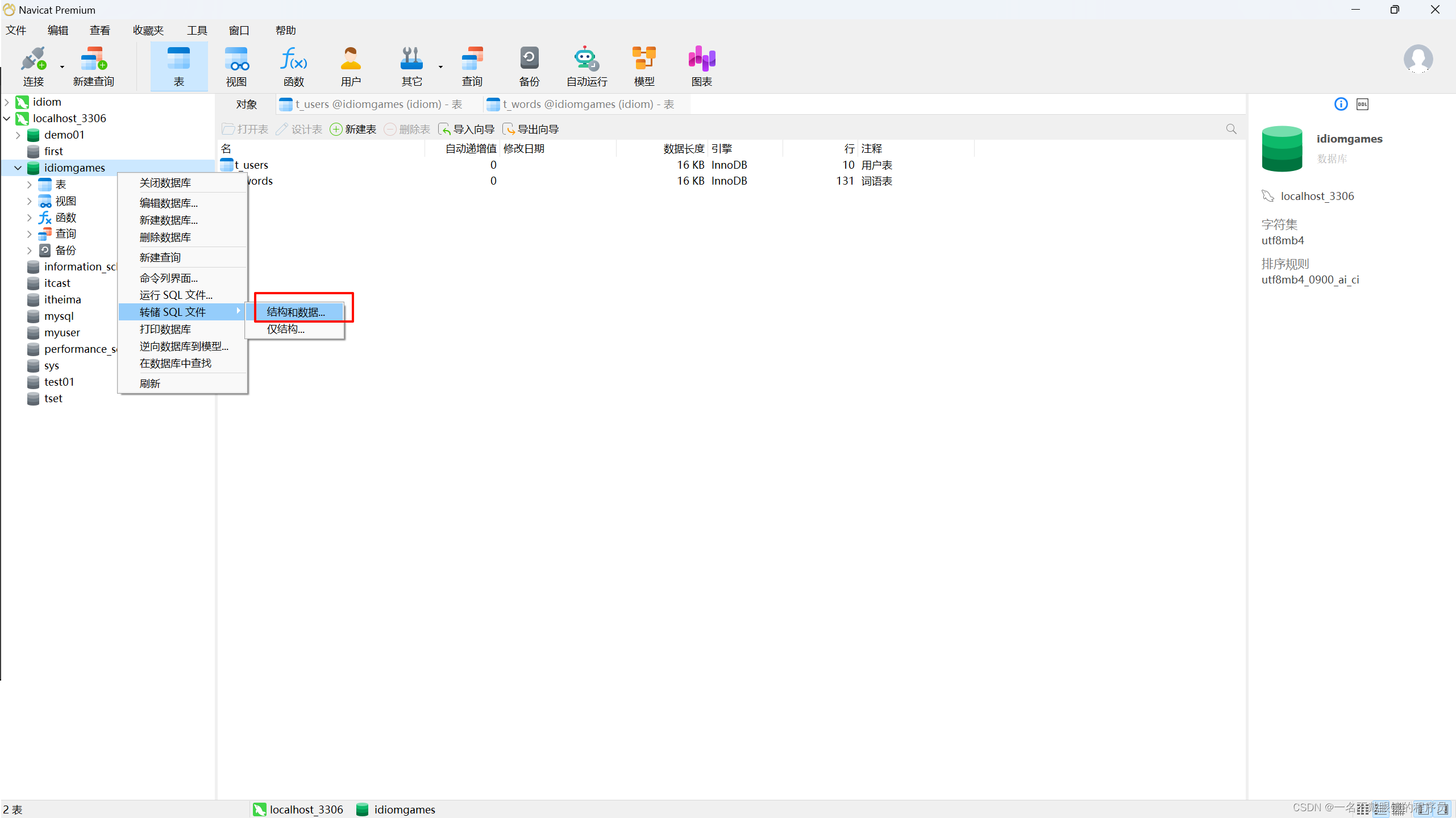Open the 编辑 menu
This screenshot has width=1456, height=818.
point(58,30)
